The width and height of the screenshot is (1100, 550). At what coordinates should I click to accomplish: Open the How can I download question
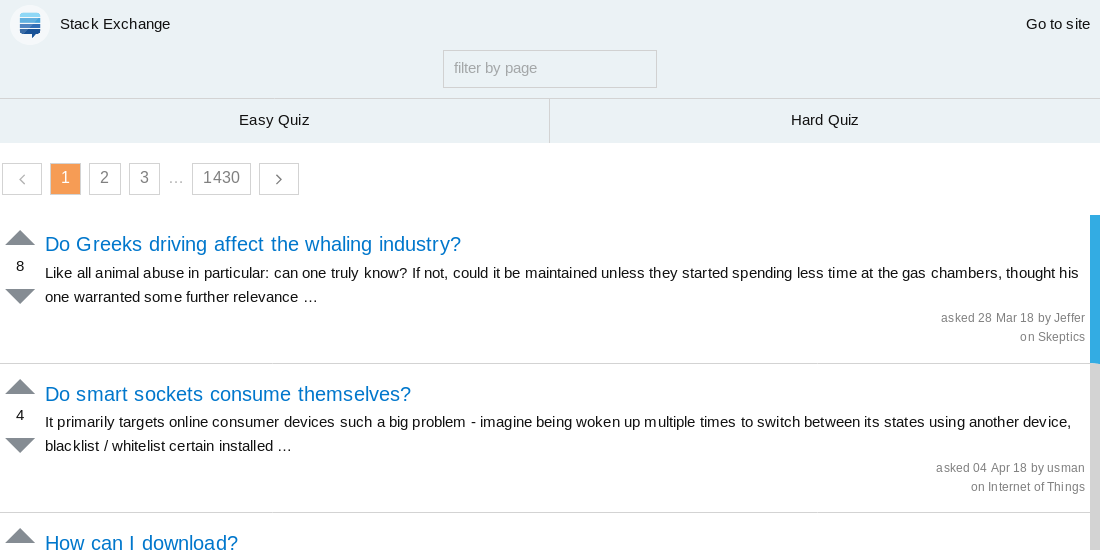141,542
